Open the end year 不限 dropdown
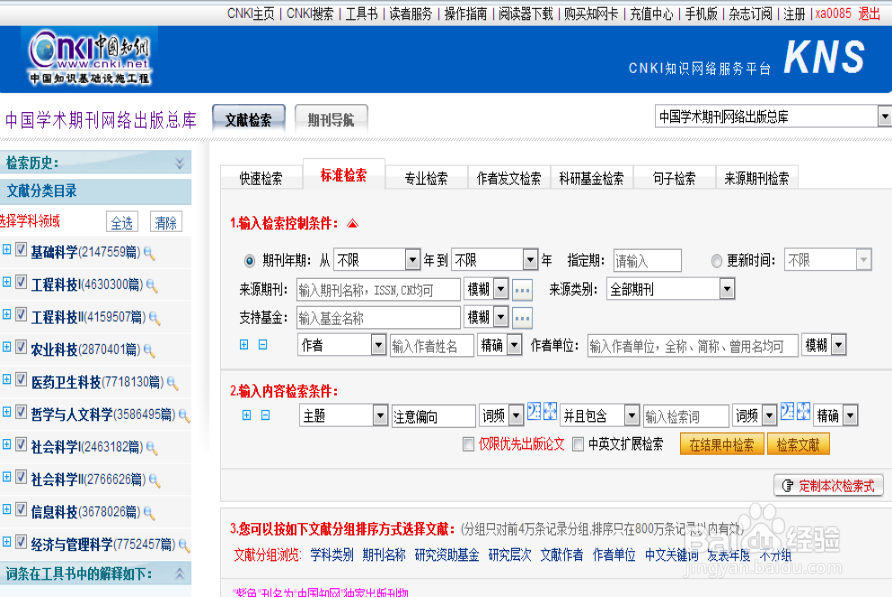This screenshot has width=892, height=598. [x=494, y=260]
